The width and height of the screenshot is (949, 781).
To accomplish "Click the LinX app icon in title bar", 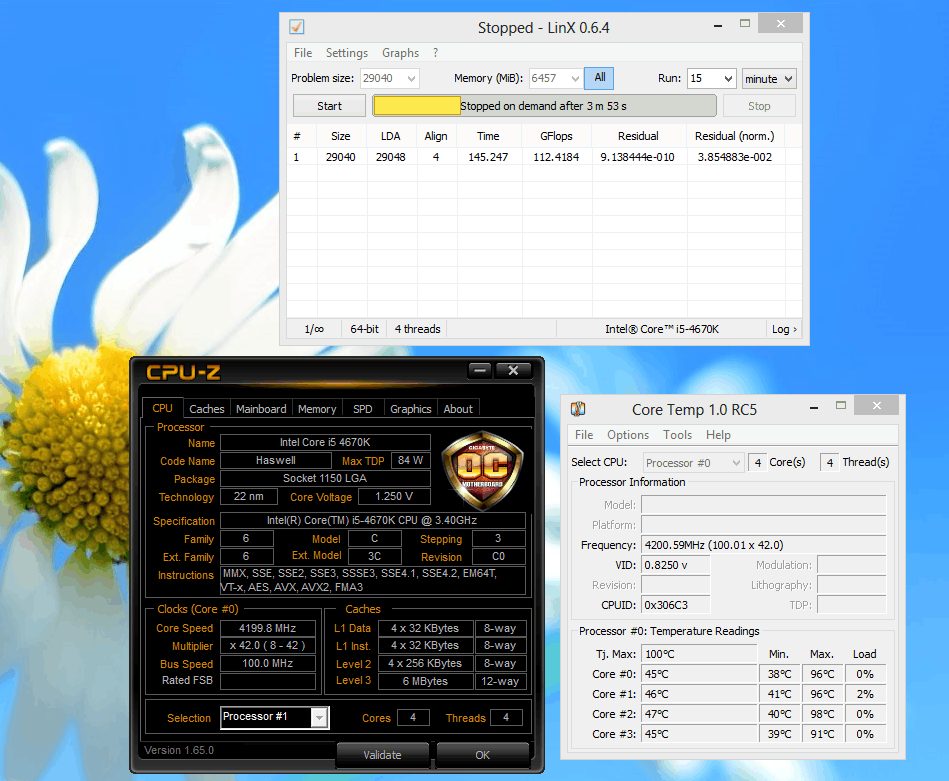I will [297, 27].
